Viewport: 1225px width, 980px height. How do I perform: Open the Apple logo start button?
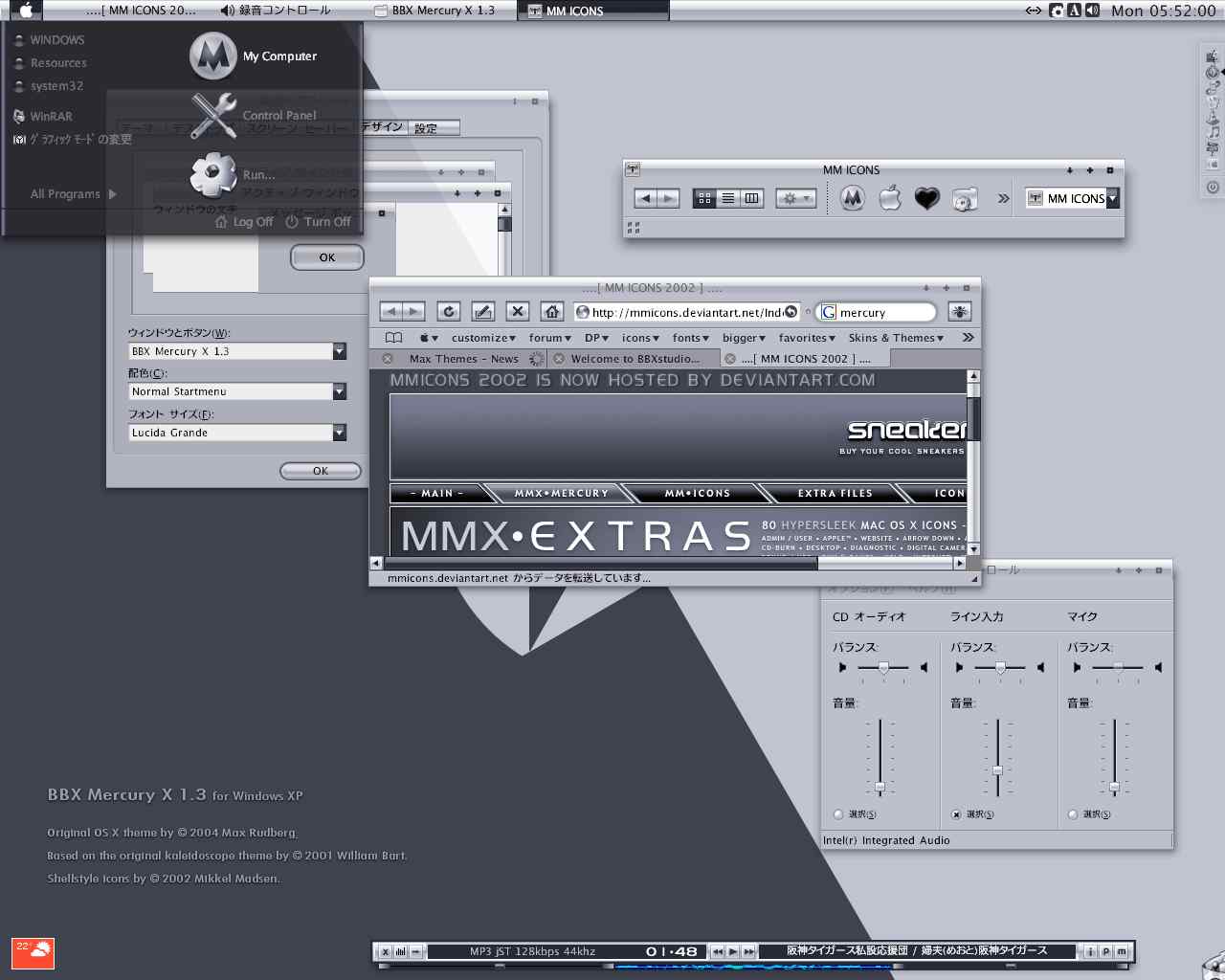pyautogui.click(x=26, y=11)
